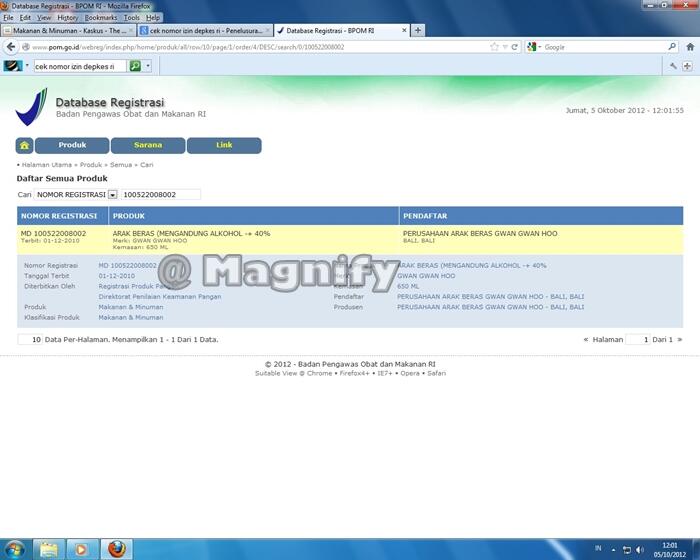Select the Database Registrasi - BPOM RI tab

(342, 30)
